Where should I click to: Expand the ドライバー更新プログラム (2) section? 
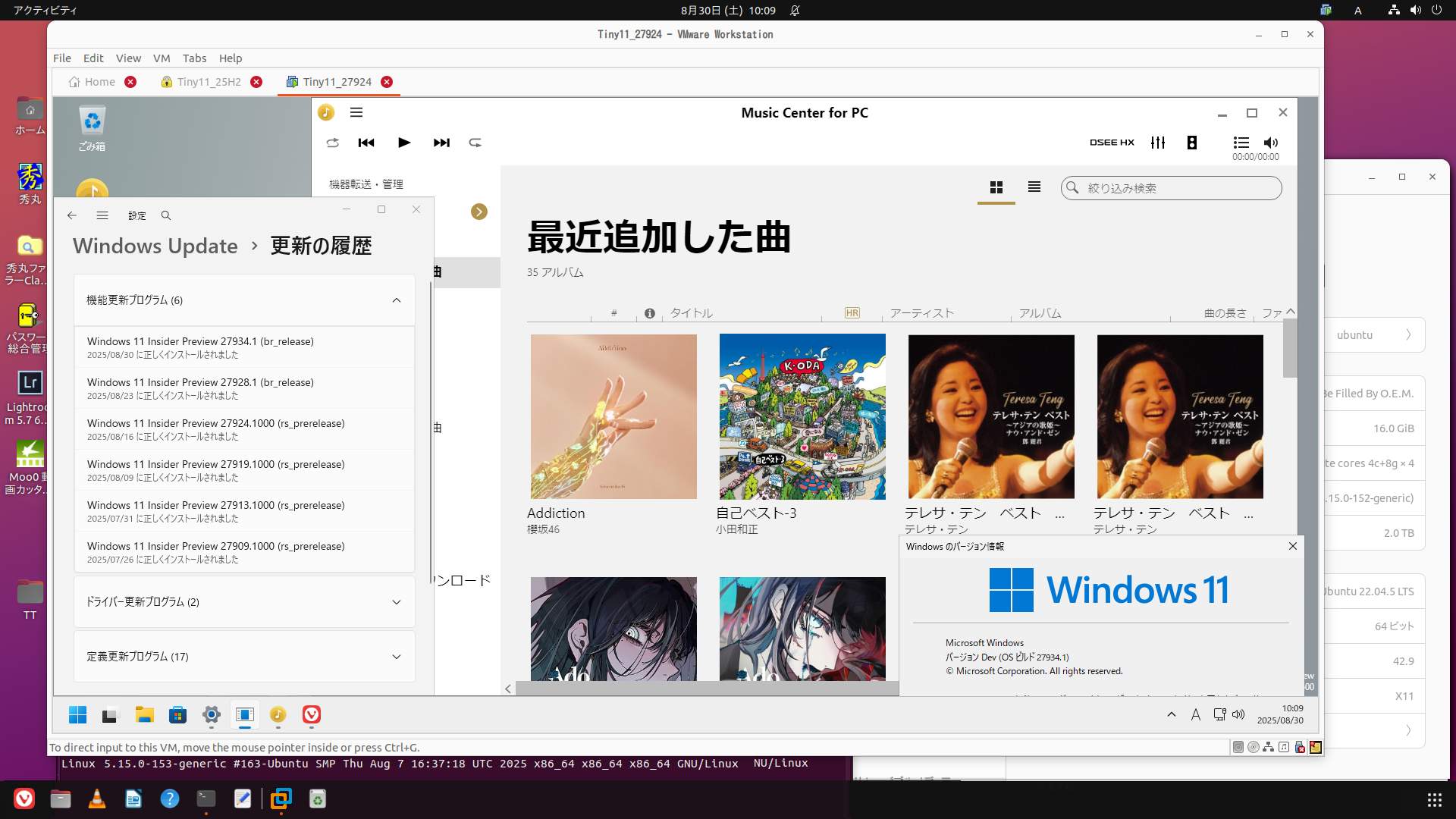coord(244,602)
